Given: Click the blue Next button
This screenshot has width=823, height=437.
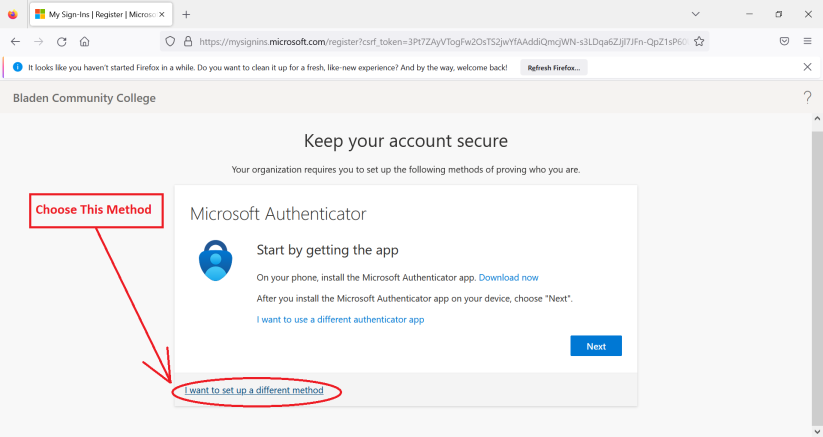Looking at the screenshot, I should pos(596,346).
